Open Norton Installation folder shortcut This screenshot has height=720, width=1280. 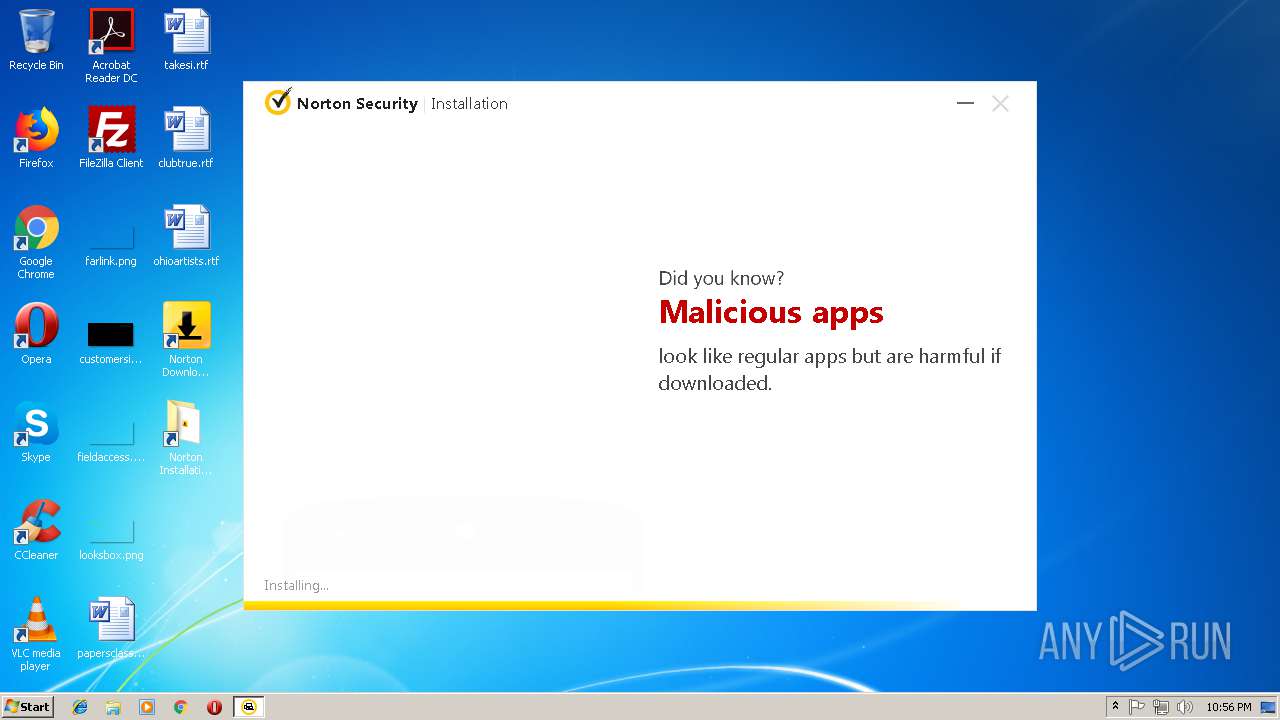tap(186, 438)
